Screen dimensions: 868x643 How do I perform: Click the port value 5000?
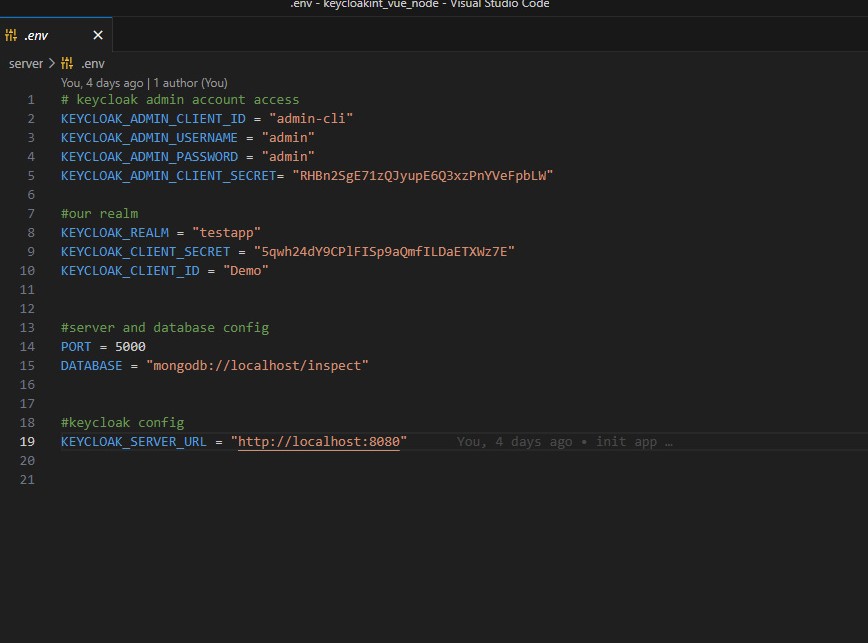pos(130,346)
